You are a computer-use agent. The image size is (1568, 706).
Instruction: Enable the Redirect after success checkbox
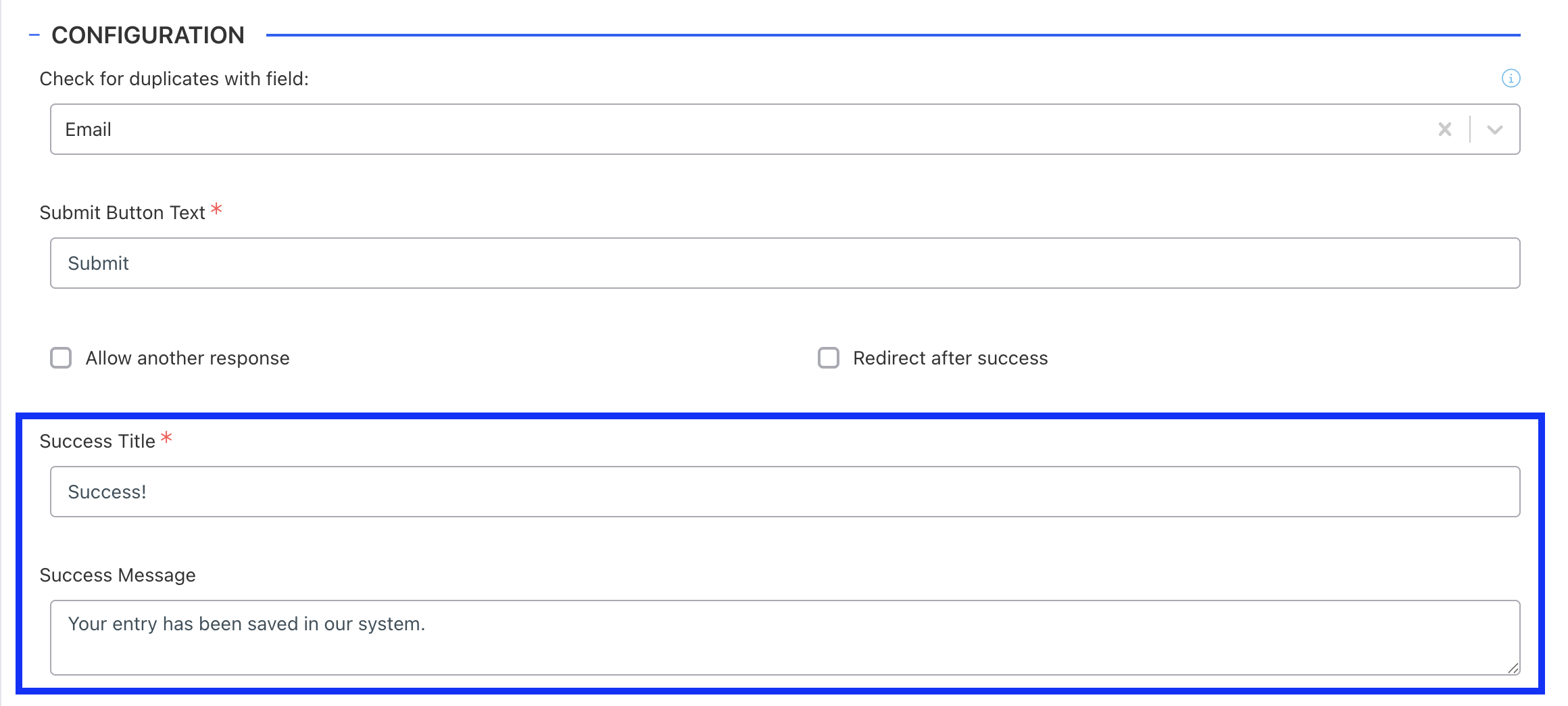pyautogui.click(x=829, y=358)
